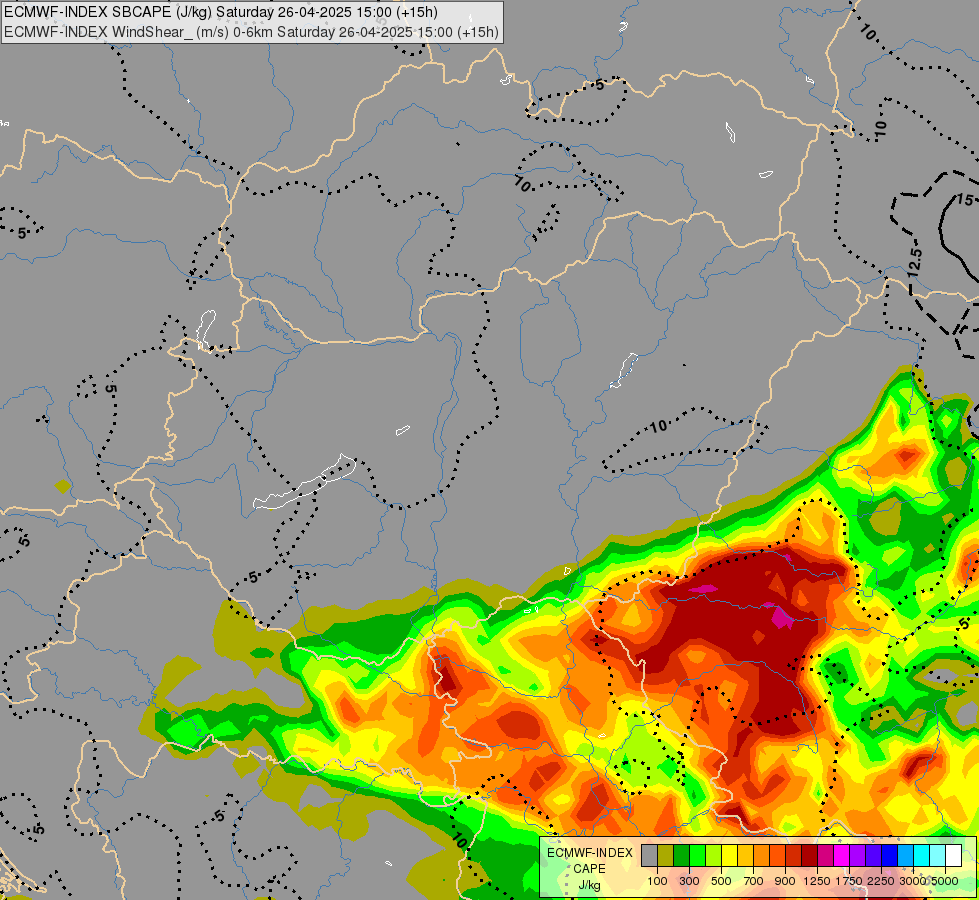Pick the dark green legend swatch
Image resolution: width=979 pixels, height=900 pixels.
point(681,856)
